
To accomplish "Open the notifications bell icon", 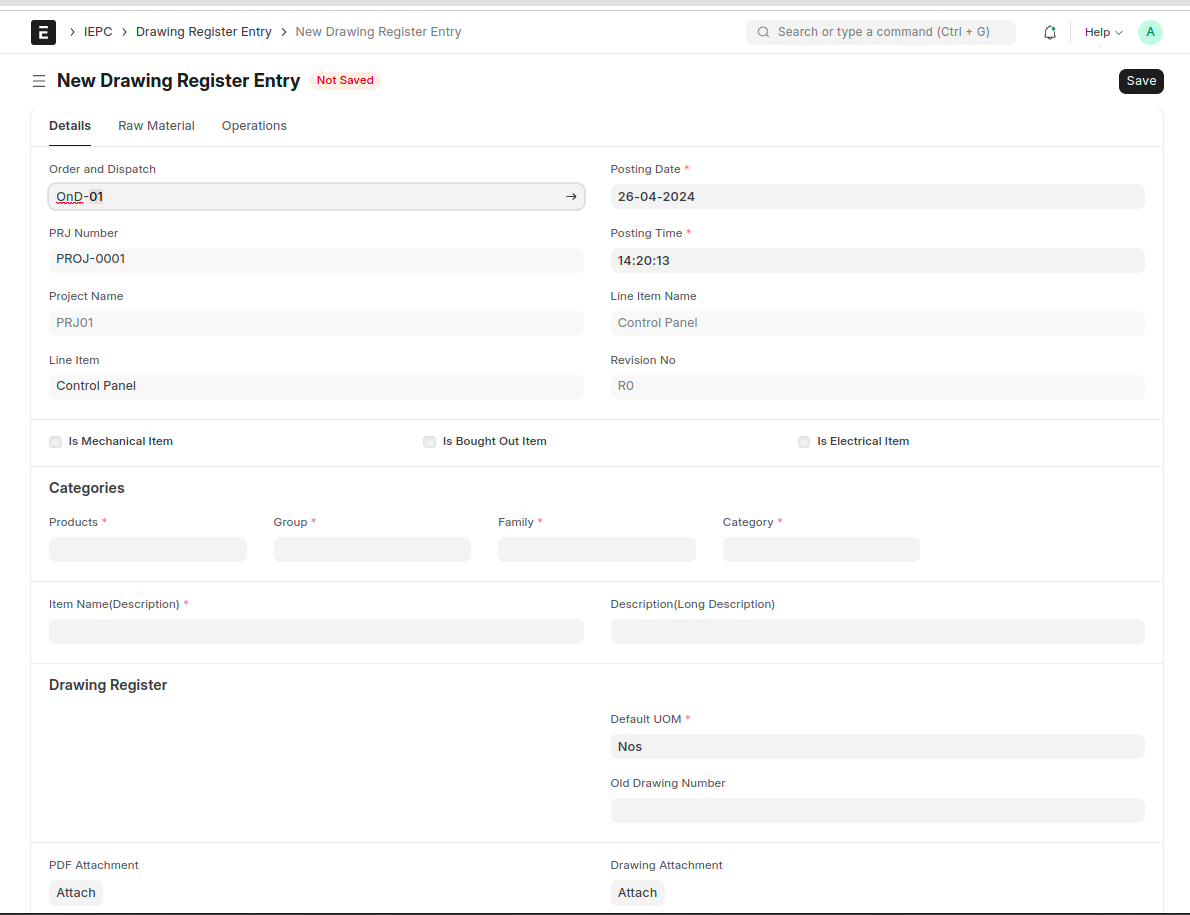I will [1049, 32].
